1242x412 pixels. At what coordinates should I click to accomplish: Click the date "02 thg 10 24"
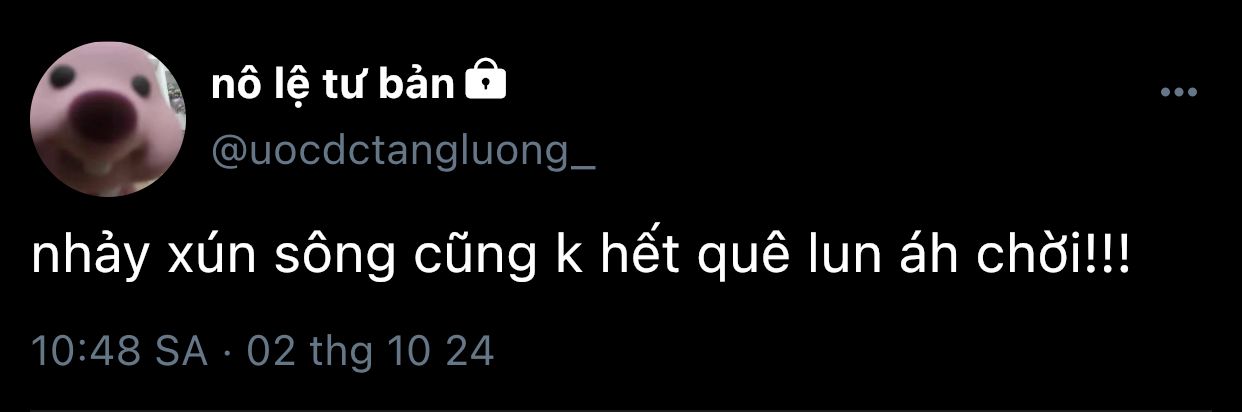click(x=370, y=352)
